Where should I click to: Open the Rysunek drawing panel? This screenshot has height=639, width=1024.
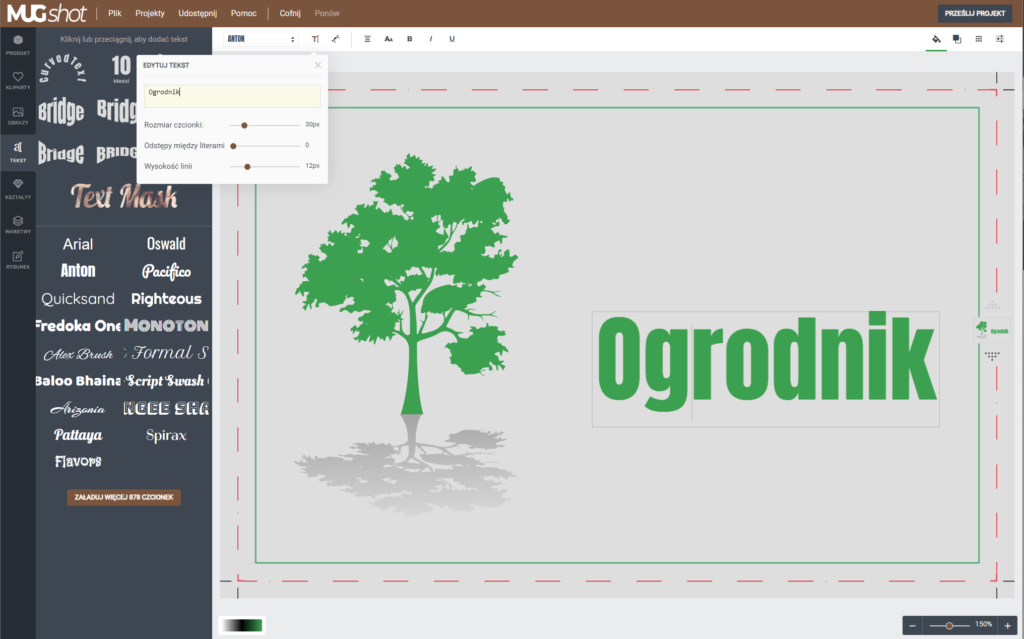point(18,259)
